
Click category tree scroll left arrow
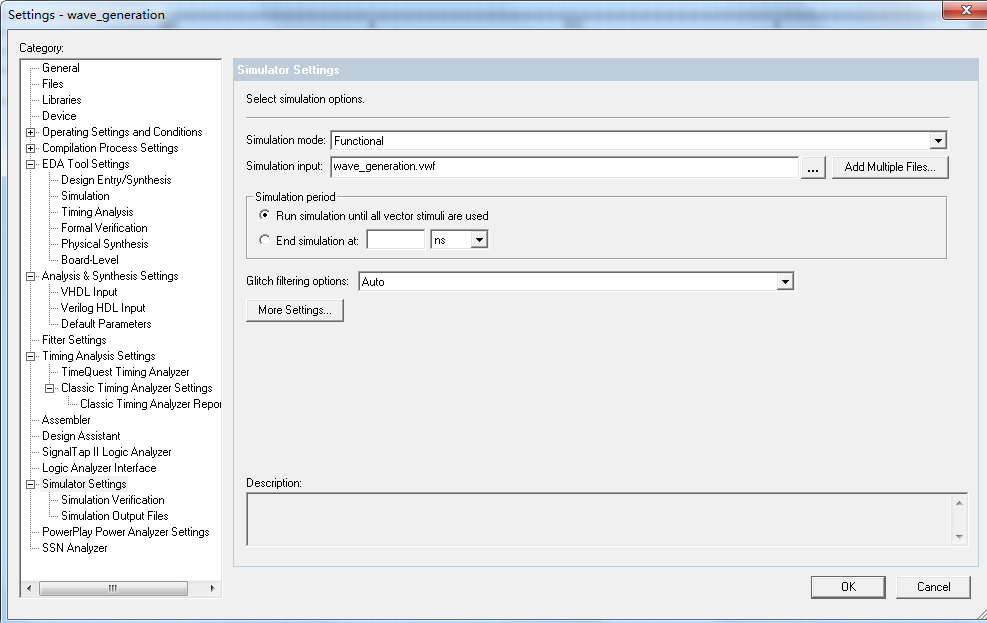tap(29, 588)
